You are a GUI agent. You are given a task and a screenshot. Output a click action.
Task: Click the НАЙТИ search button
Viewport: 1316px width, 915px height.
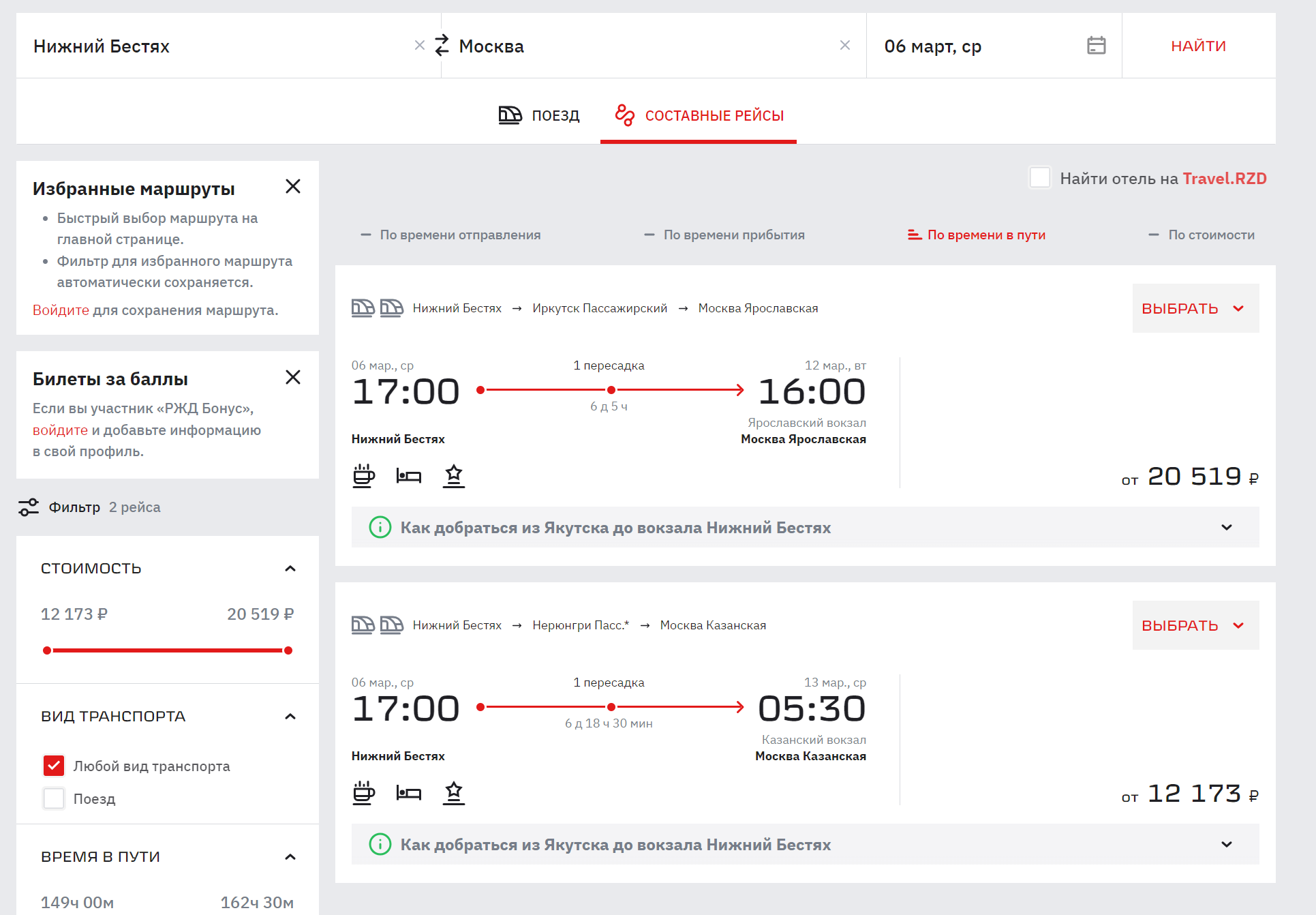pyautogui.click(x=1198, y=46)
